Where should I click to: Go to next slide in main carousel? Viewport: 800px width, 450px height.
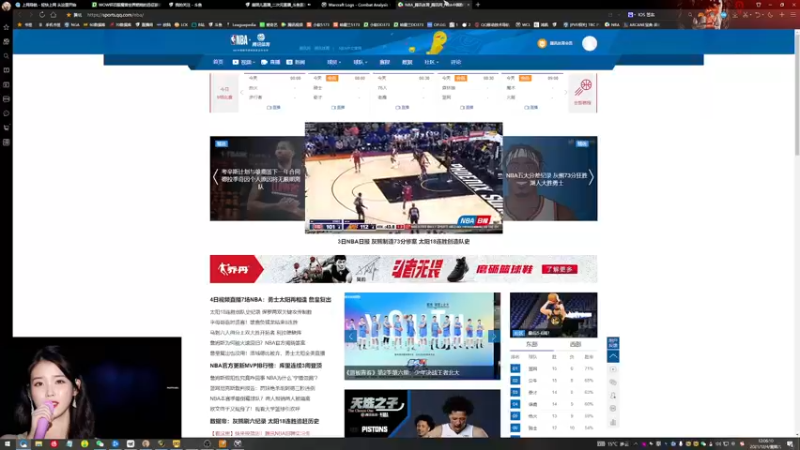pyautogui.click(x=591, y=177)
